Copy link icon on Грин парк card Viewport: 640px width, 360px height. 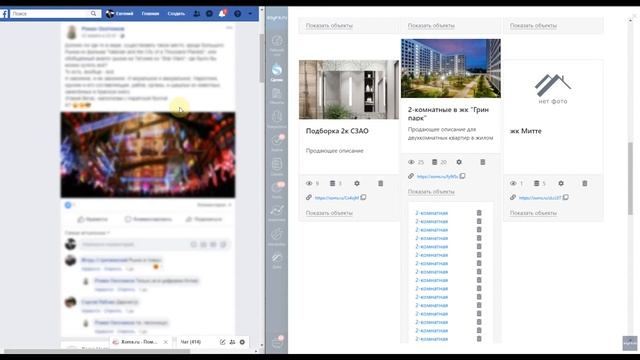point(462,176)
